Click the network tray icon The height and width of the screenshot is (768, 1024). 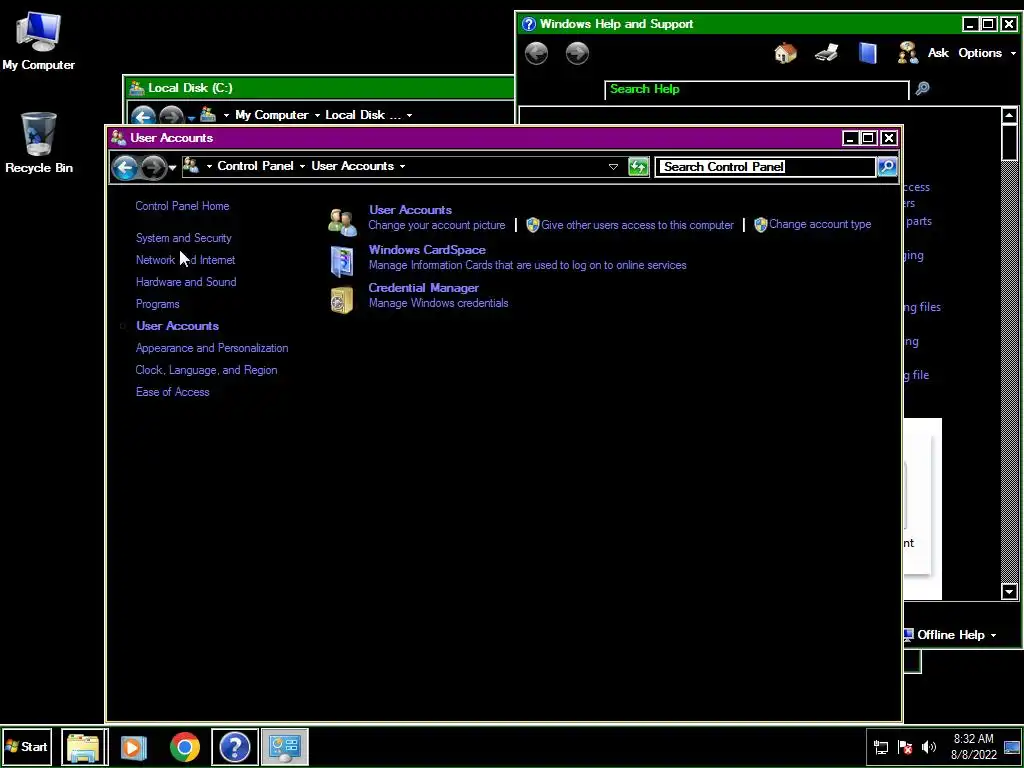click(x=881, y=747)
